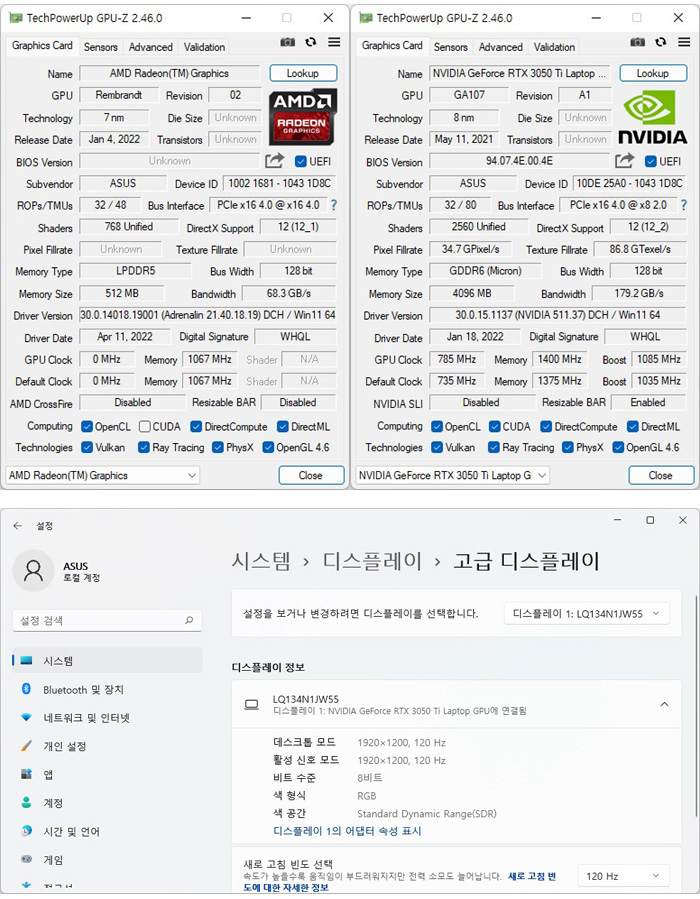Click Close button in AMD GPU-Z window

[311, 475]
